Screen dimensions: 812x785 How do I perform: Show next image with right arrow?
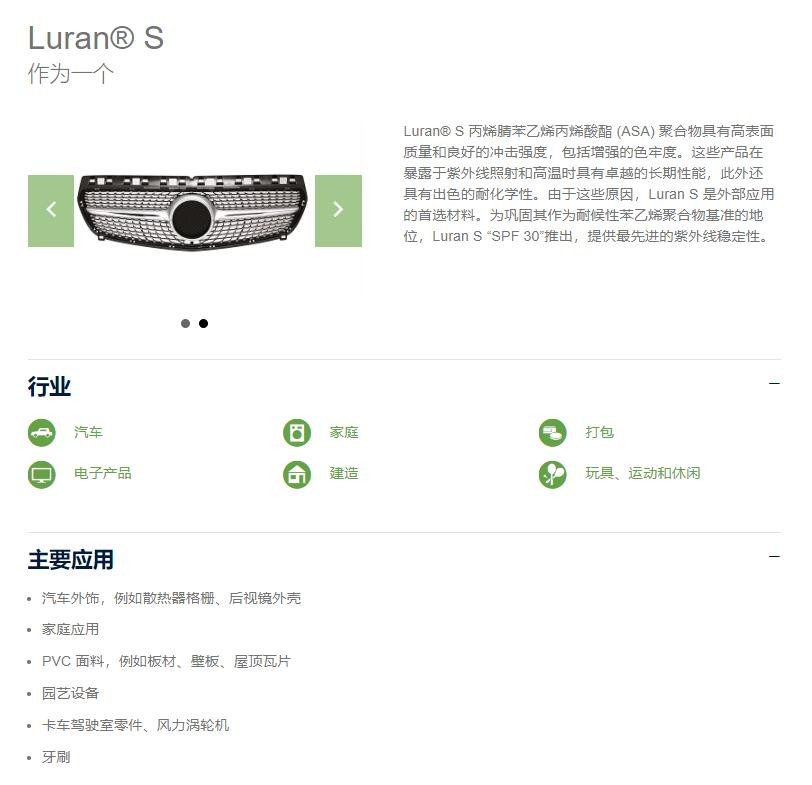coord(338,211)
